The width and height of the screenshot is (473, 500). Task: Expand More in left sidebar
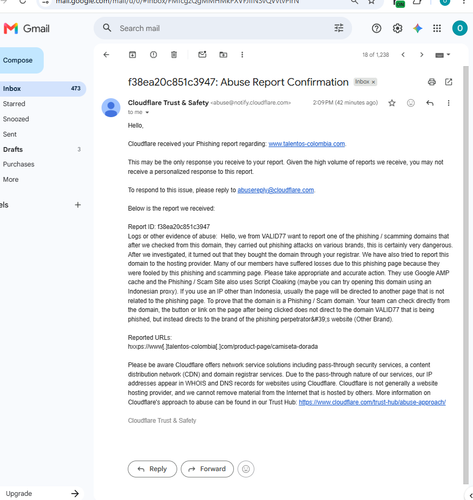[11, 179]
